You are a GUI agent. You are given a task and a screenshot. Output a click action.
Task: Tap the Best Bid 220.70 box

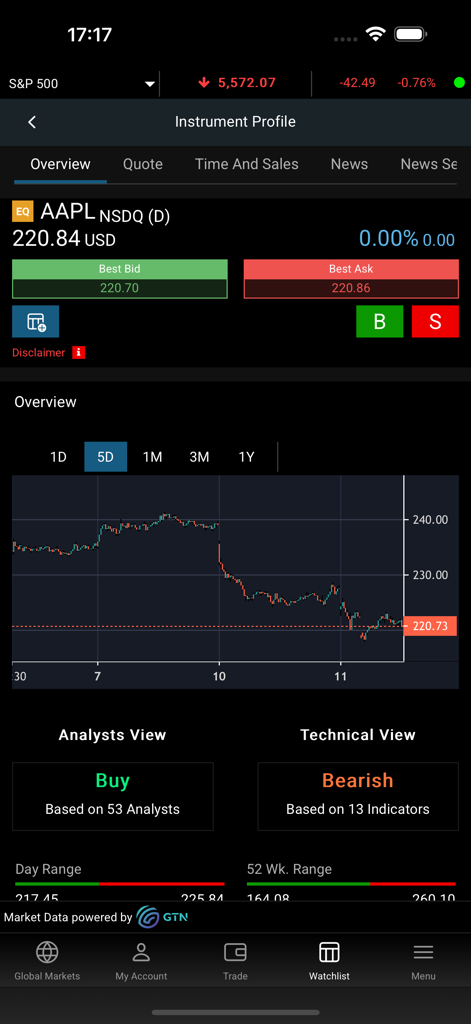(x=120, y=279)
